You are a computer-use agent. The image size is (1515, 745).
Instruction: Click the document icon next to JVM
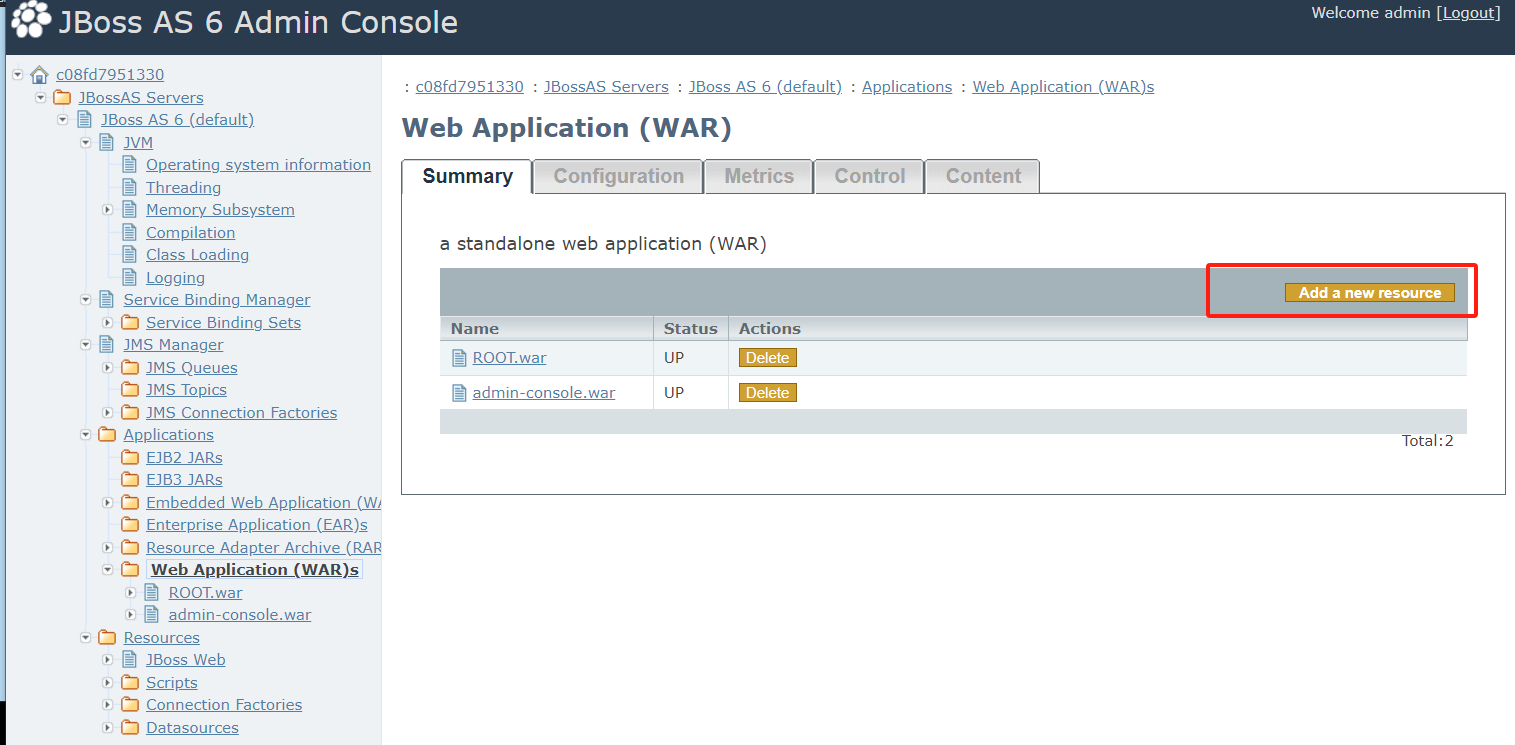pyautogui.click(x=106, y=142)
